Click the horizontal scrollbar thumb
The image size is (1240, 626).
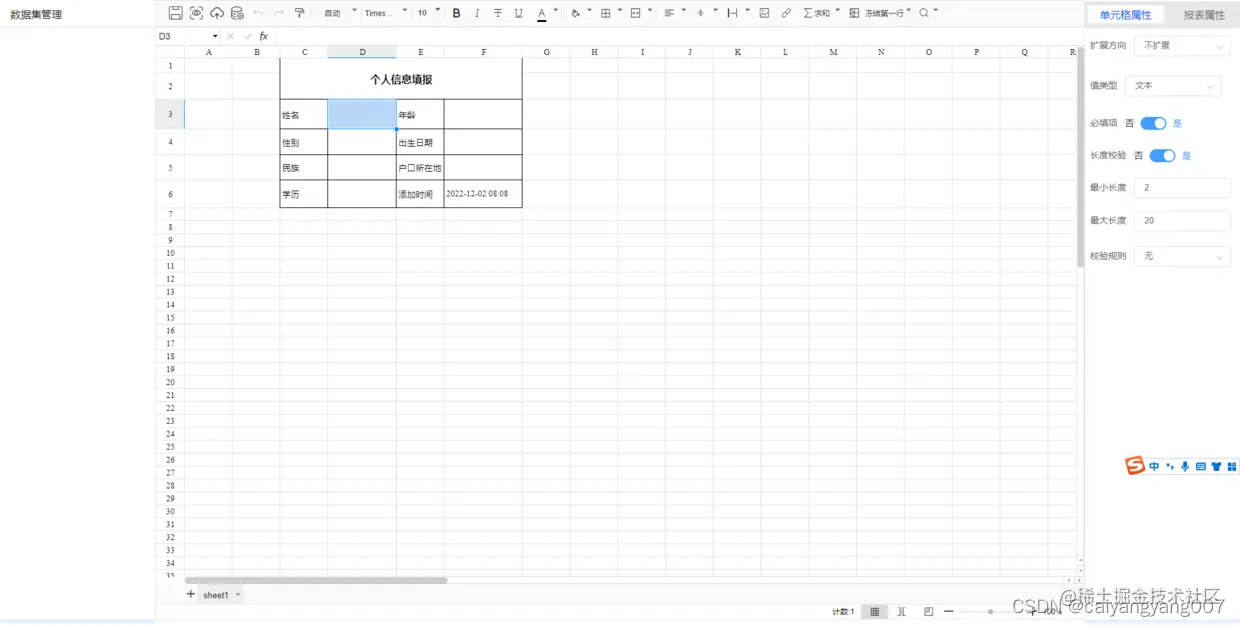pos(316,580)
